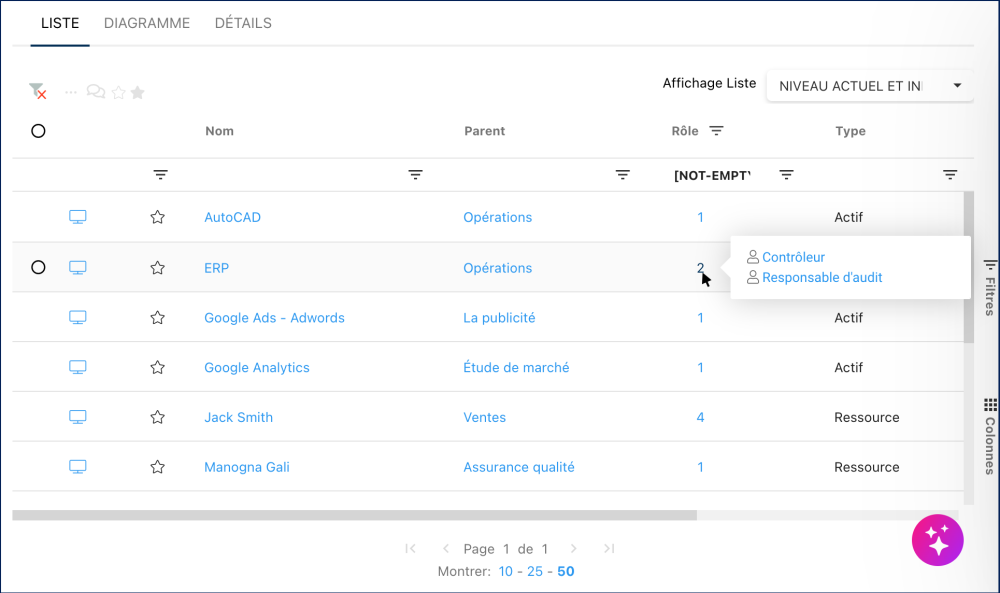Viewport: 1000px width, 593px height.
Task: Open the comments speech bubble icon
Action: tap(96, 92)
